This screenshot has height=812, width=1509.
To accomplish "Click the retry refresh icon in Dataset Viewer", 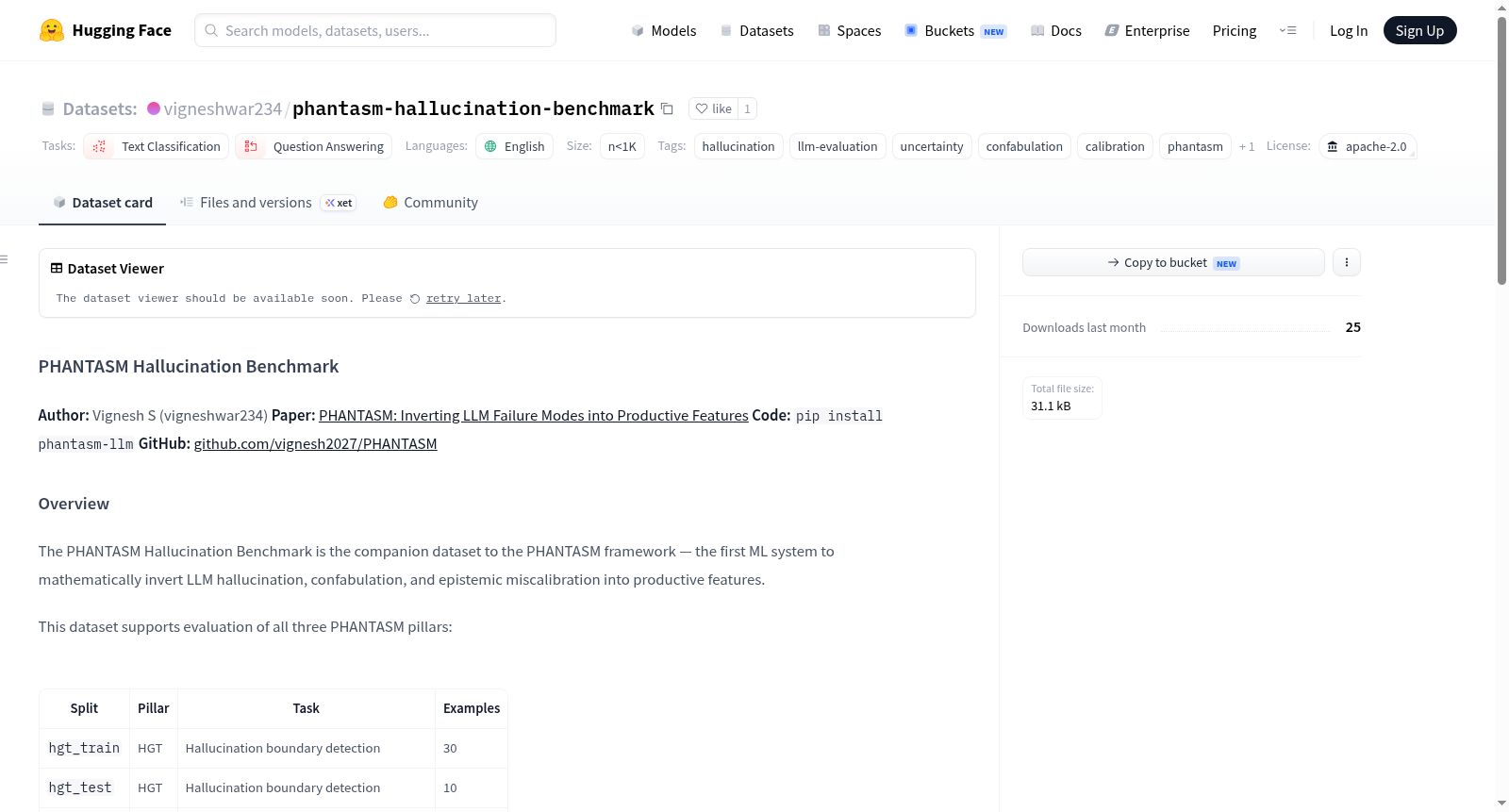I will tap(415, 299).
